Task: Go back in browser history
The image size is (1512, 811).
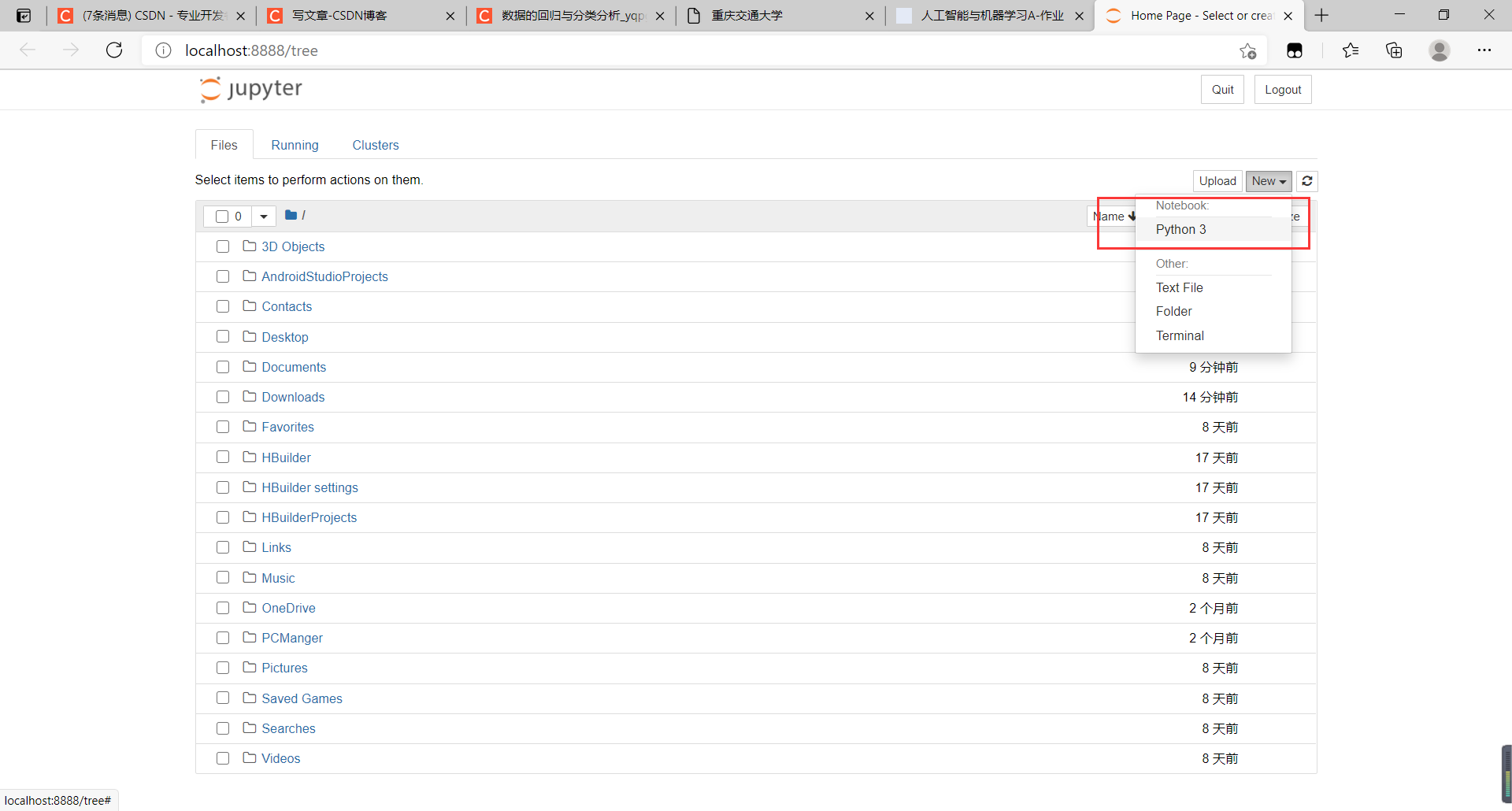Action: pyautogui.click(x=28, y=50)
